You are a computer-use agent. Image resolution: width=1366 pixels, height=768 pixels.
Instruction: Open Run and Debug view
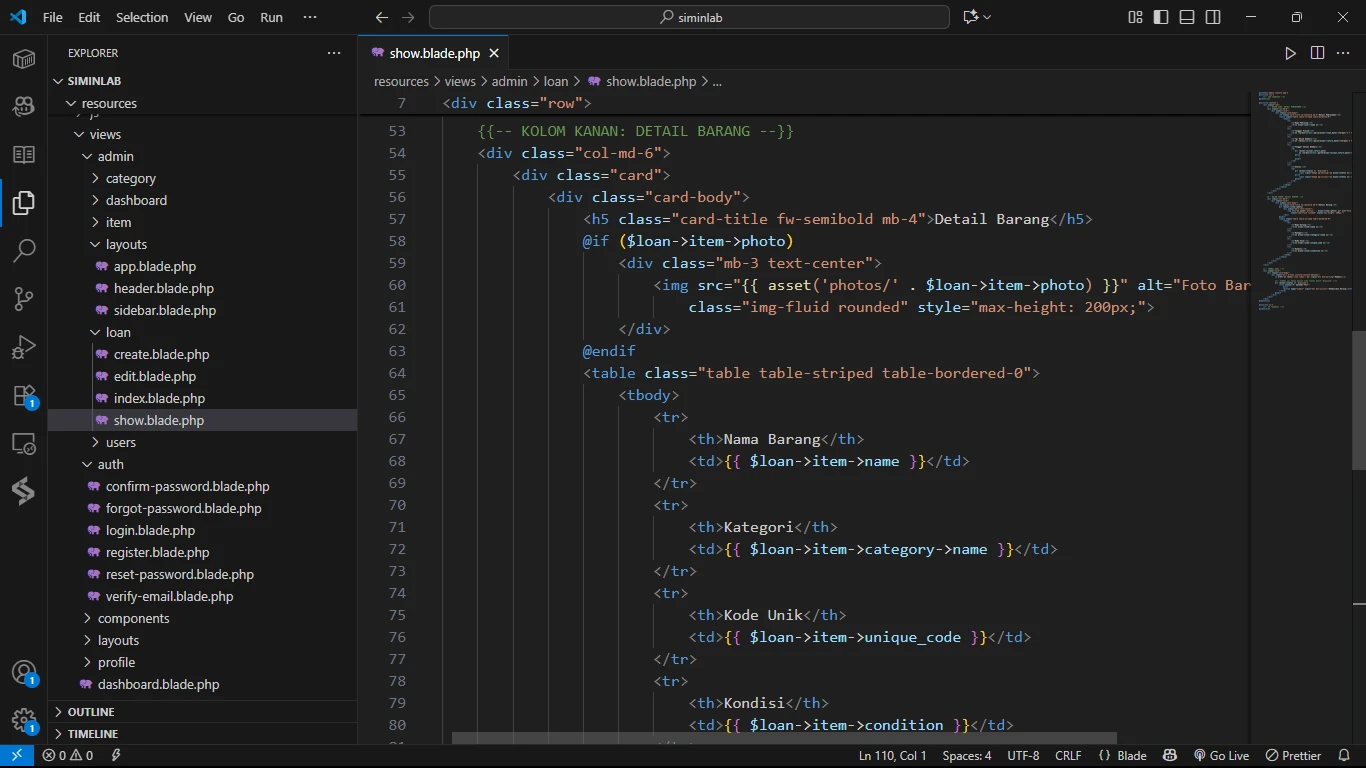(x=24, y=347)
